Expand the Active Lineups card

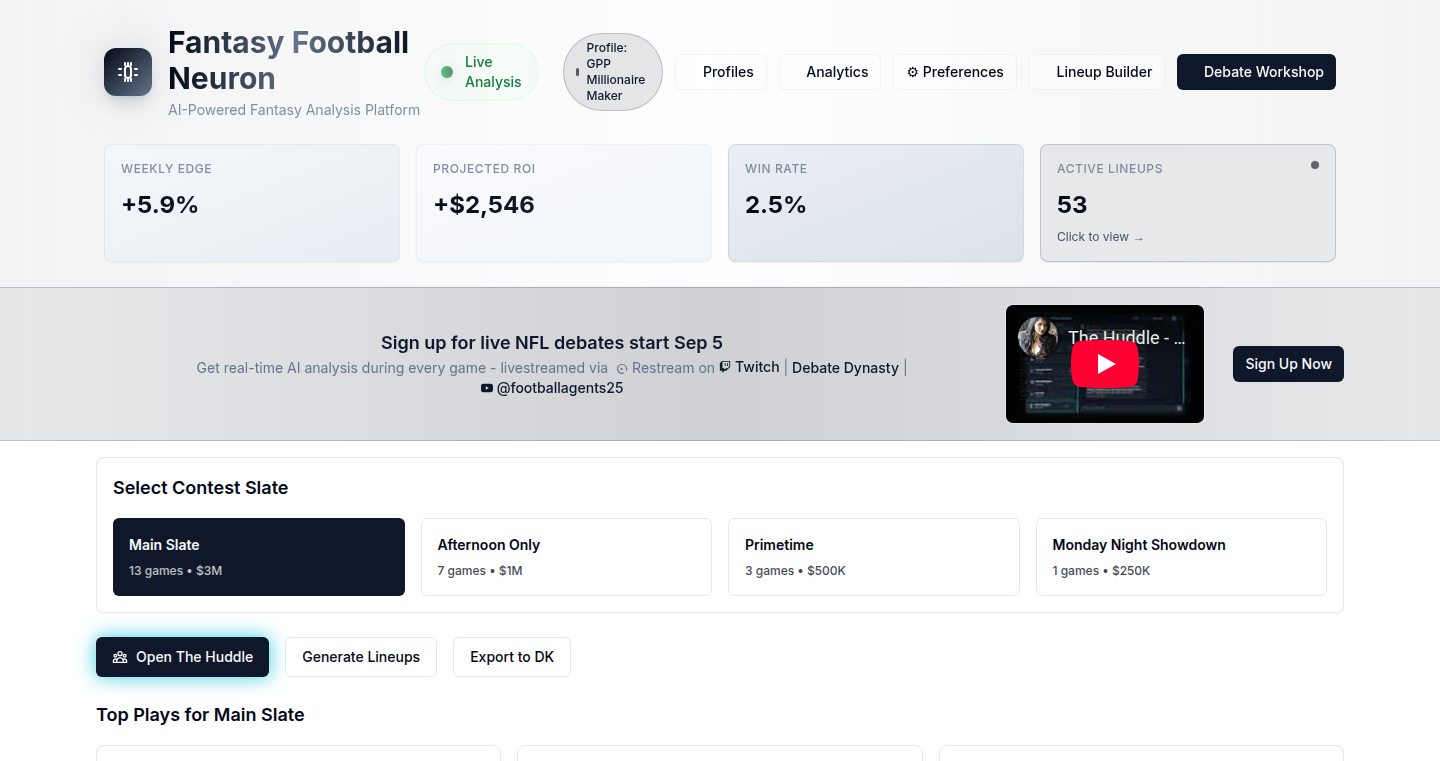pos(1188,203)
